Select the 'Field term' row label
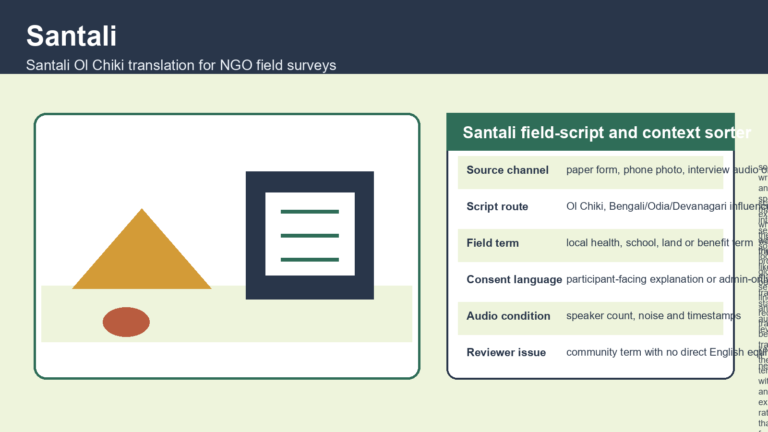 492,243
